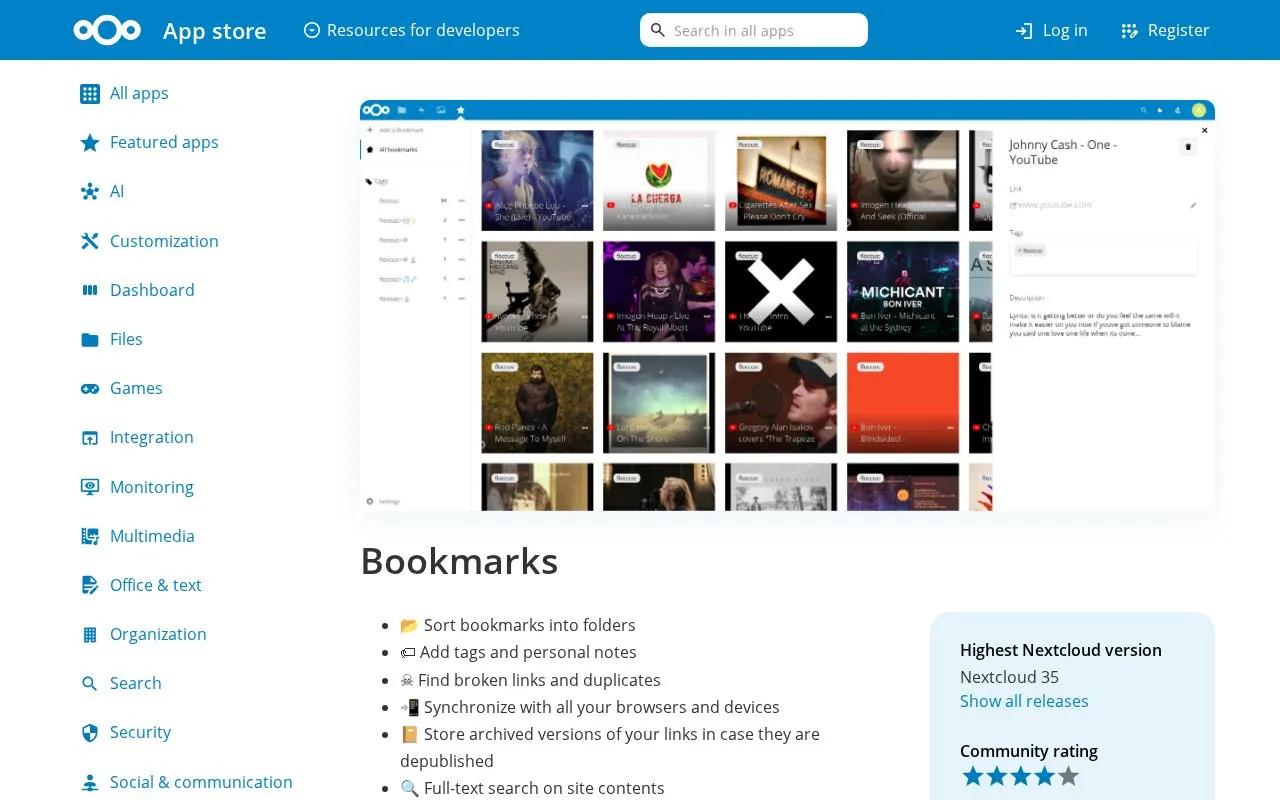
Task: Click the Nextcloud logo in the header
Action: pos(107,30)
